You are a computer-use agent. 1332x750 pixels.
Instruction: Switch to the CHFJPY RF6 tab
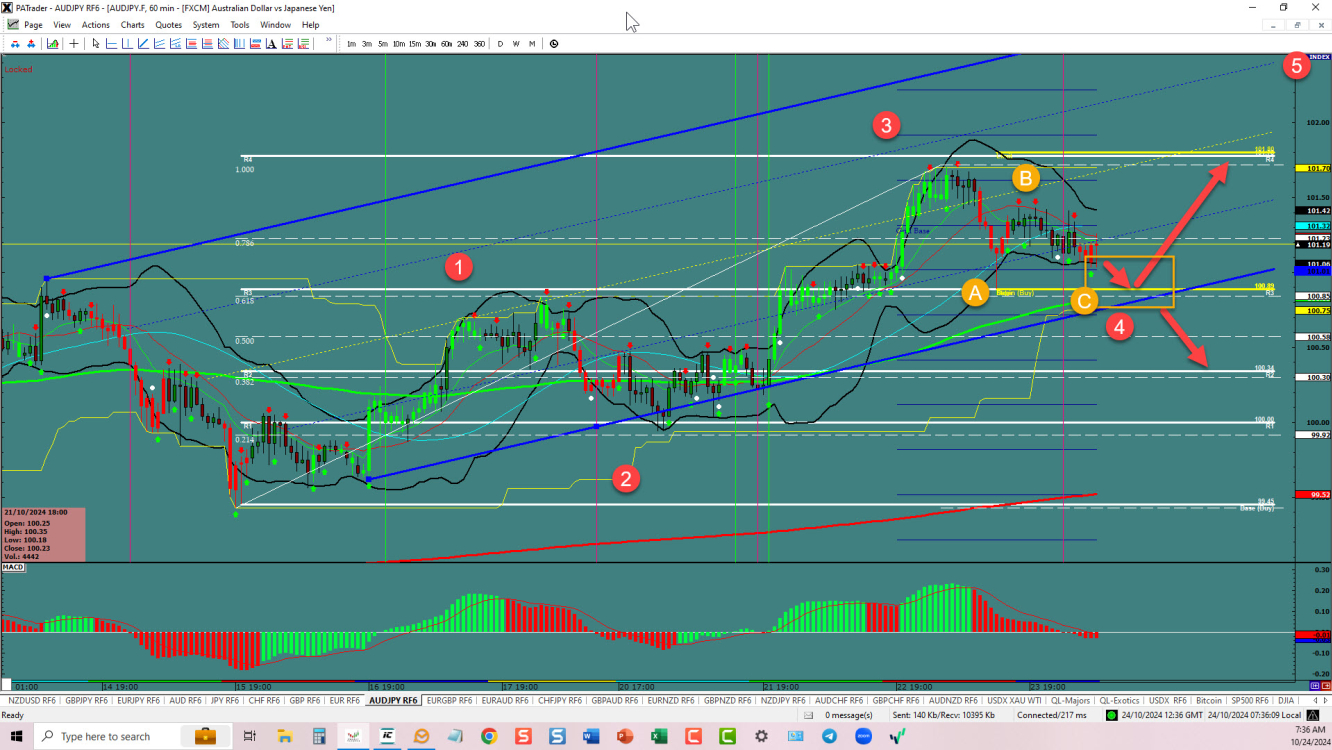560,701
